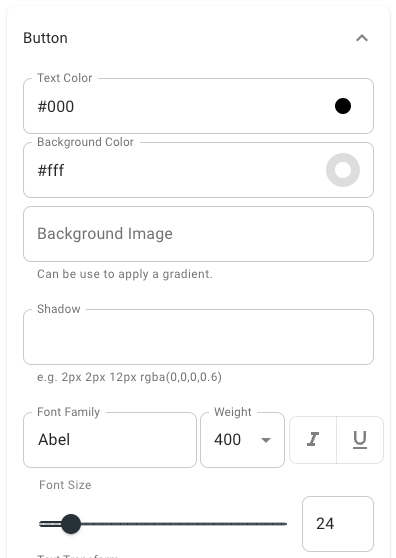The height and width of the screenshot is (558, 396).
Task: Click the gradient helper text under Background Image
Action: pos(125,274)
